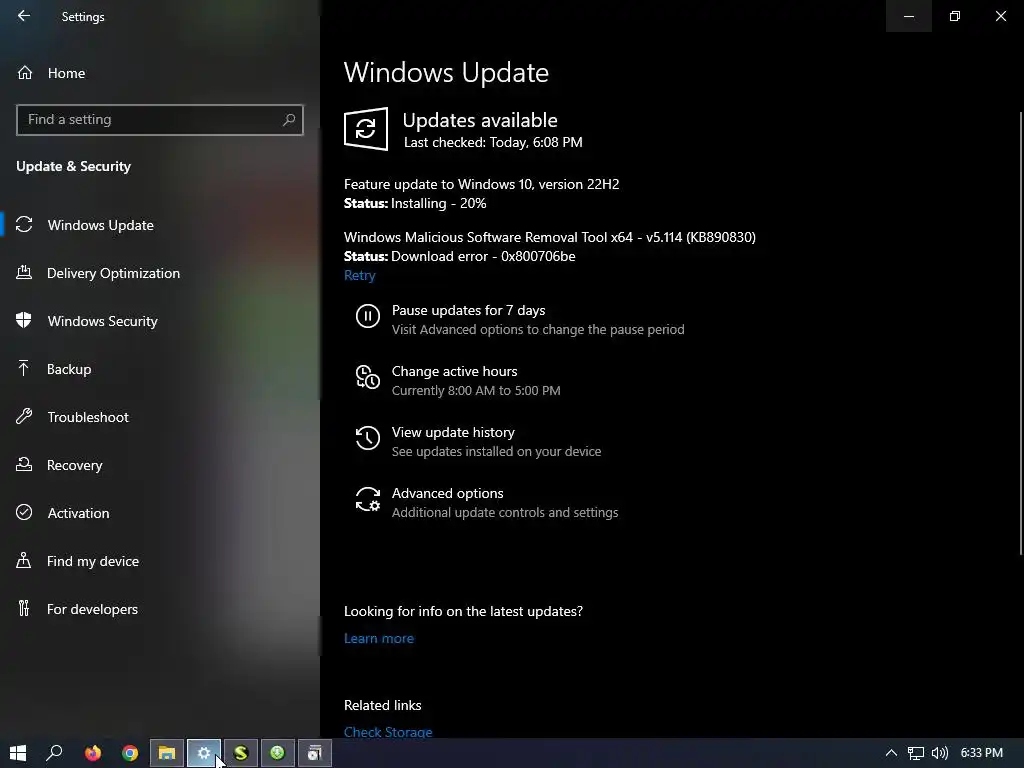Open the green download app on taskbar
This screenshot has height=768, width=1024.
278,753
